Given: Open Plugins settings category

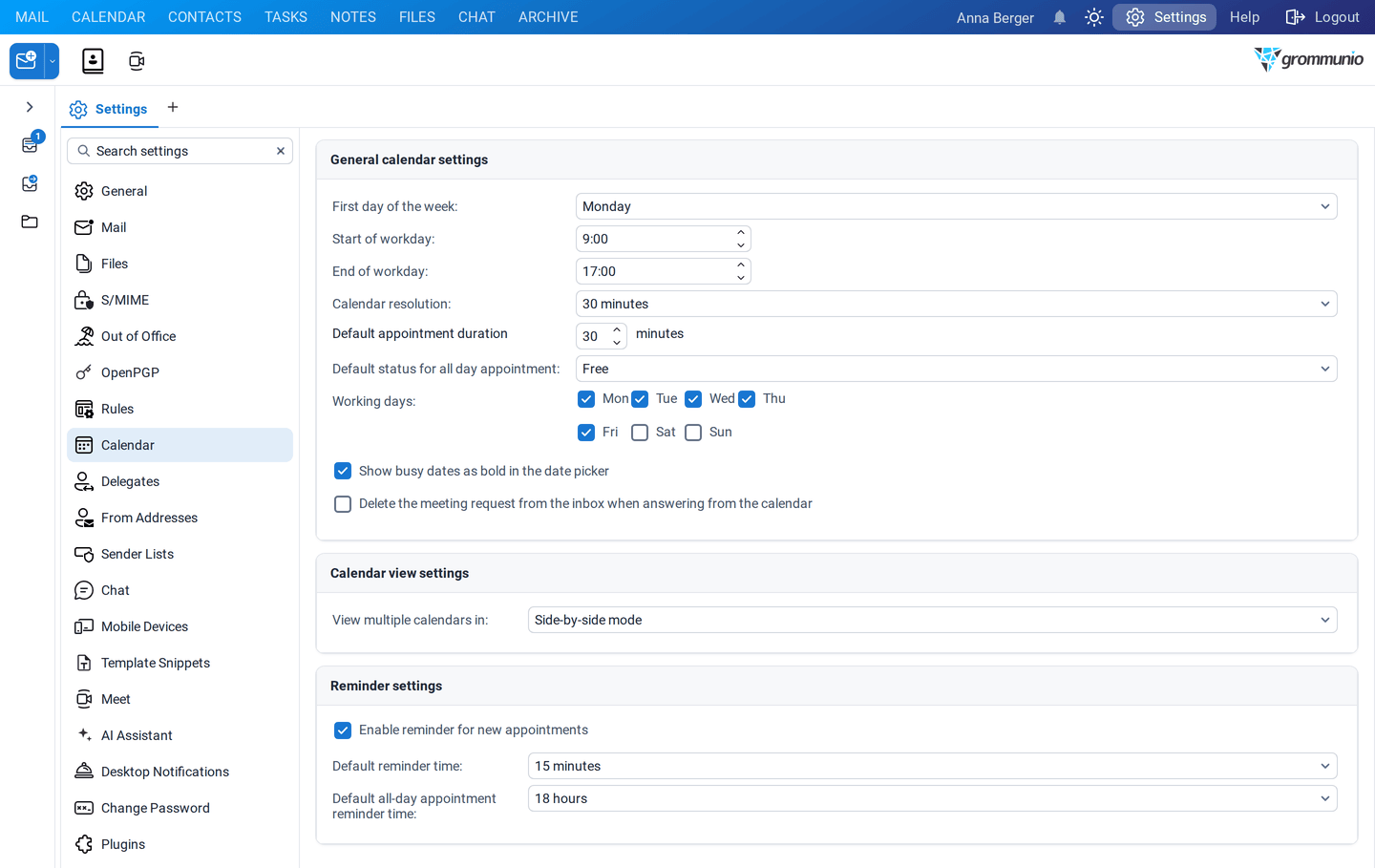Looking at the screenshot, I should tap(180, 844).
